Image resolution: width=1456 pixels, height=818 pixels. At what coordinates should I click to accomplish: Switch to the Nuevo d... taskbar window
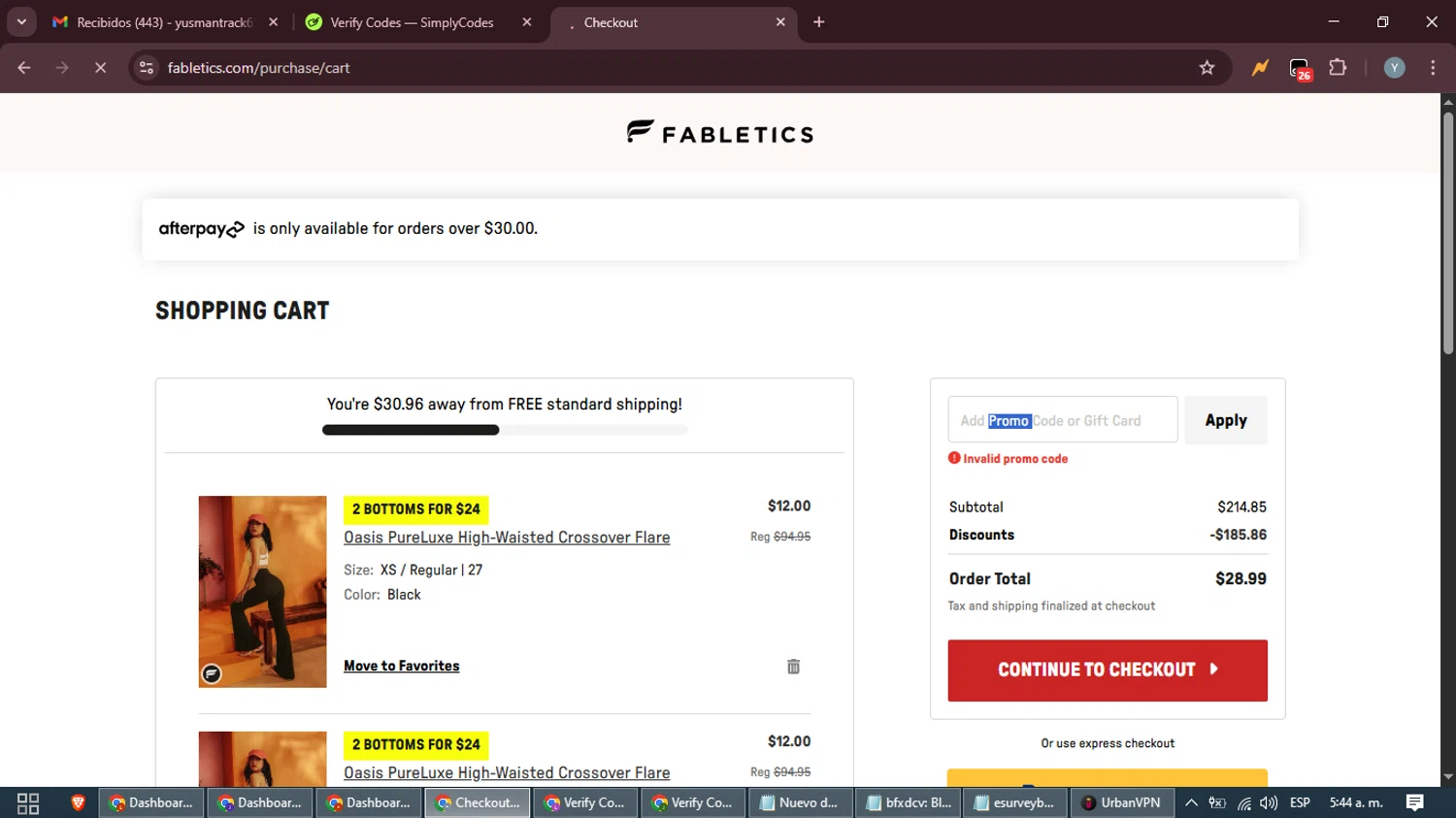(x=799, y=802)
